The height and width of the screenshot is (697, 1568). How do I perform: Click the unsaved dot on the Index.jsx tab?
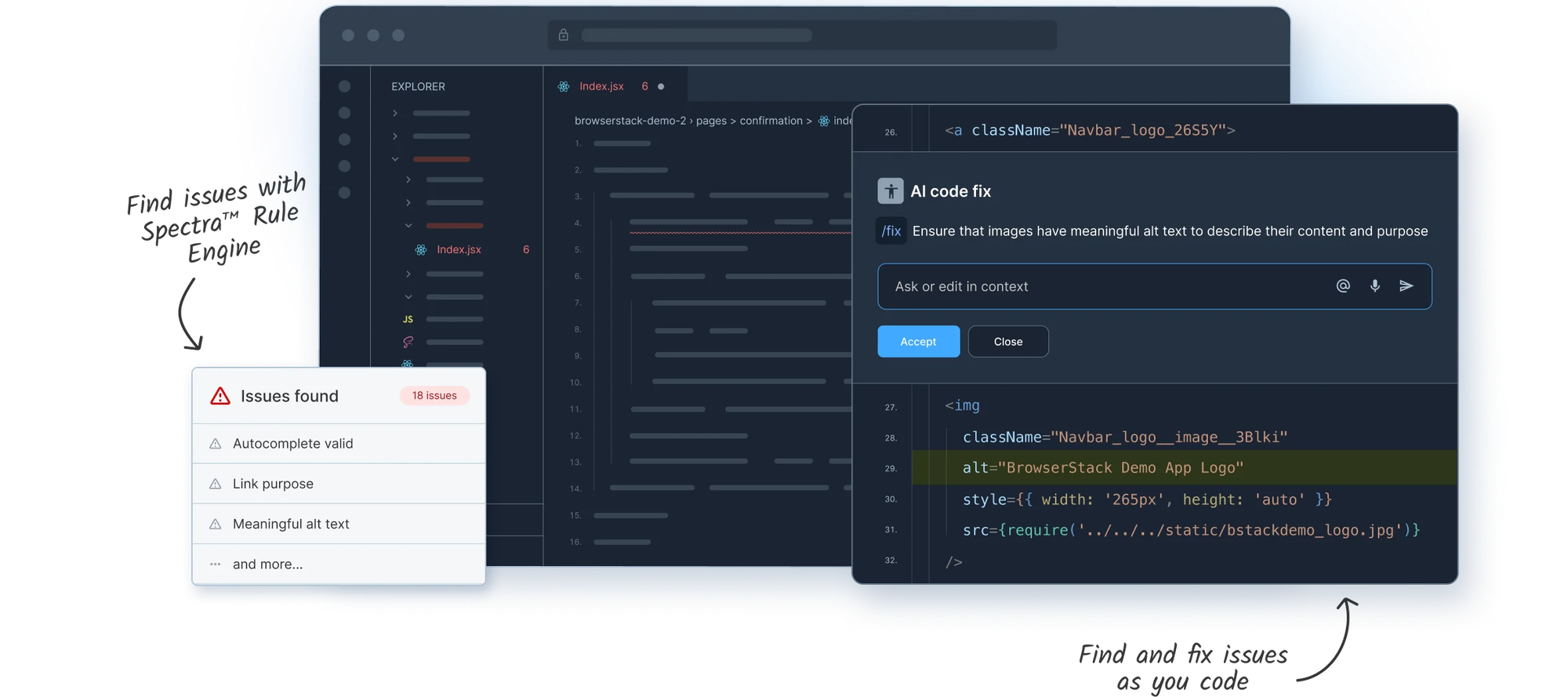(661, 86)
